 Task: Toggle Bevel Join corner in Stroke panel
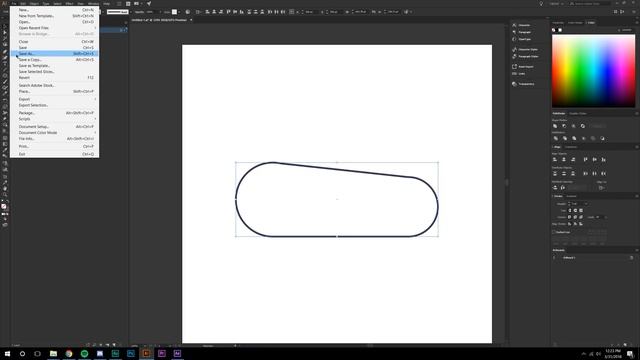coord(581,217)
